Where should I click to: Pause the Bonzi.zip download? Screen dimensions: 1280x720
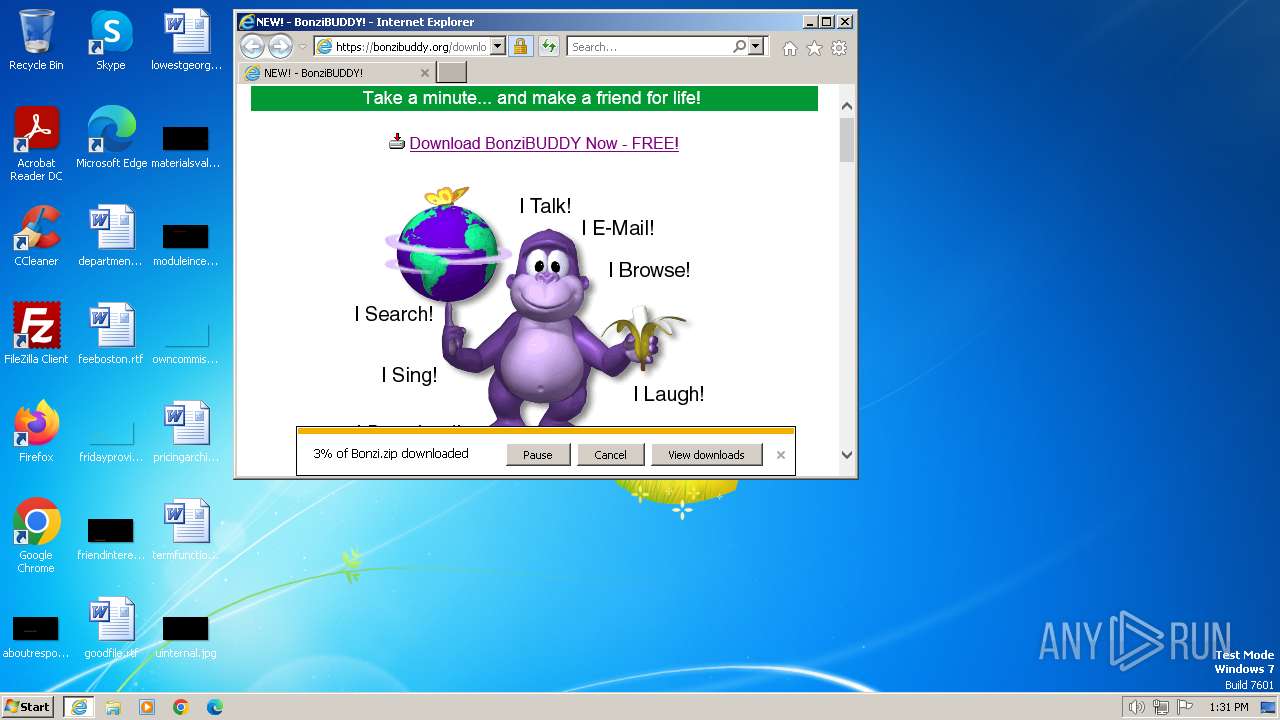click(538, 455)
